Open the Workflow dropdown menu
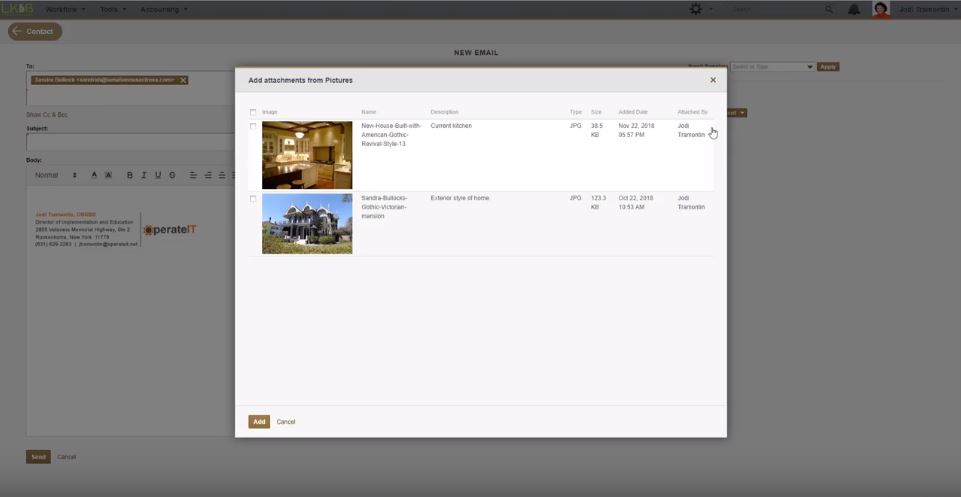Screen dimensions: 961x497 tap(65, 9)
